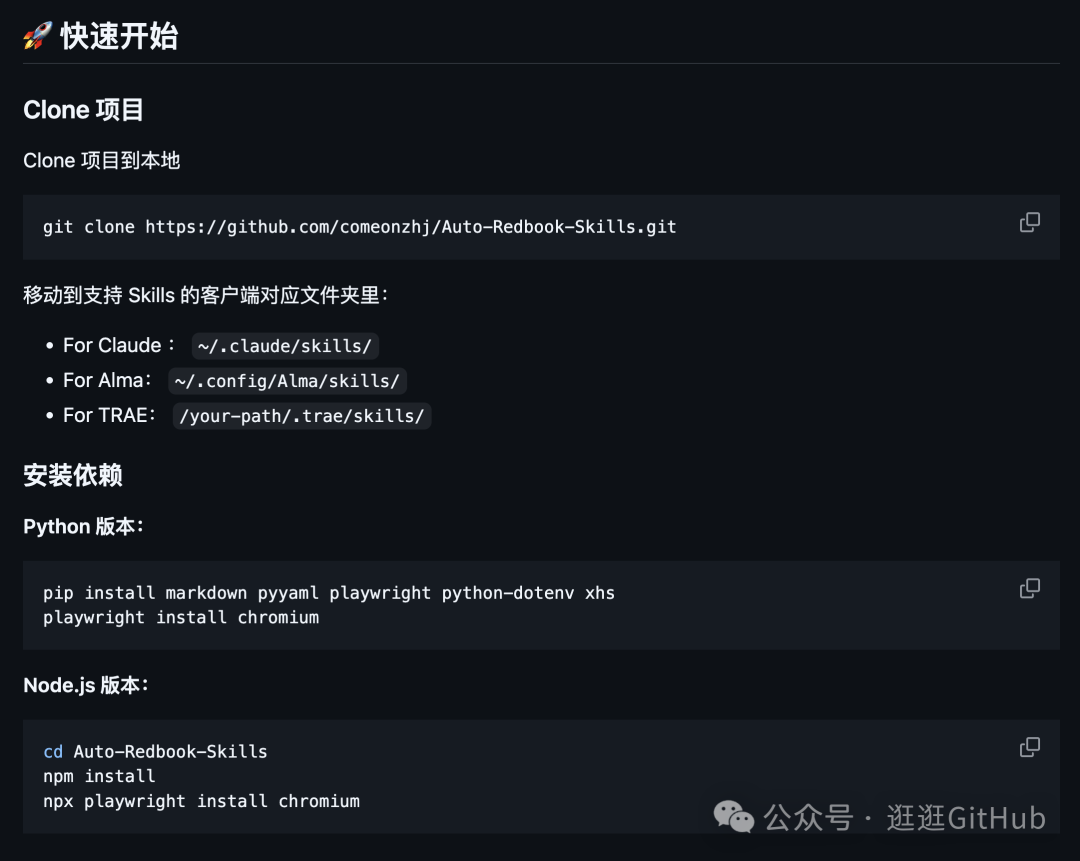1080x861 pixels.
Task: Click the '快速开始' section heading
Action: pyautogui.click(x=118, y=36)
